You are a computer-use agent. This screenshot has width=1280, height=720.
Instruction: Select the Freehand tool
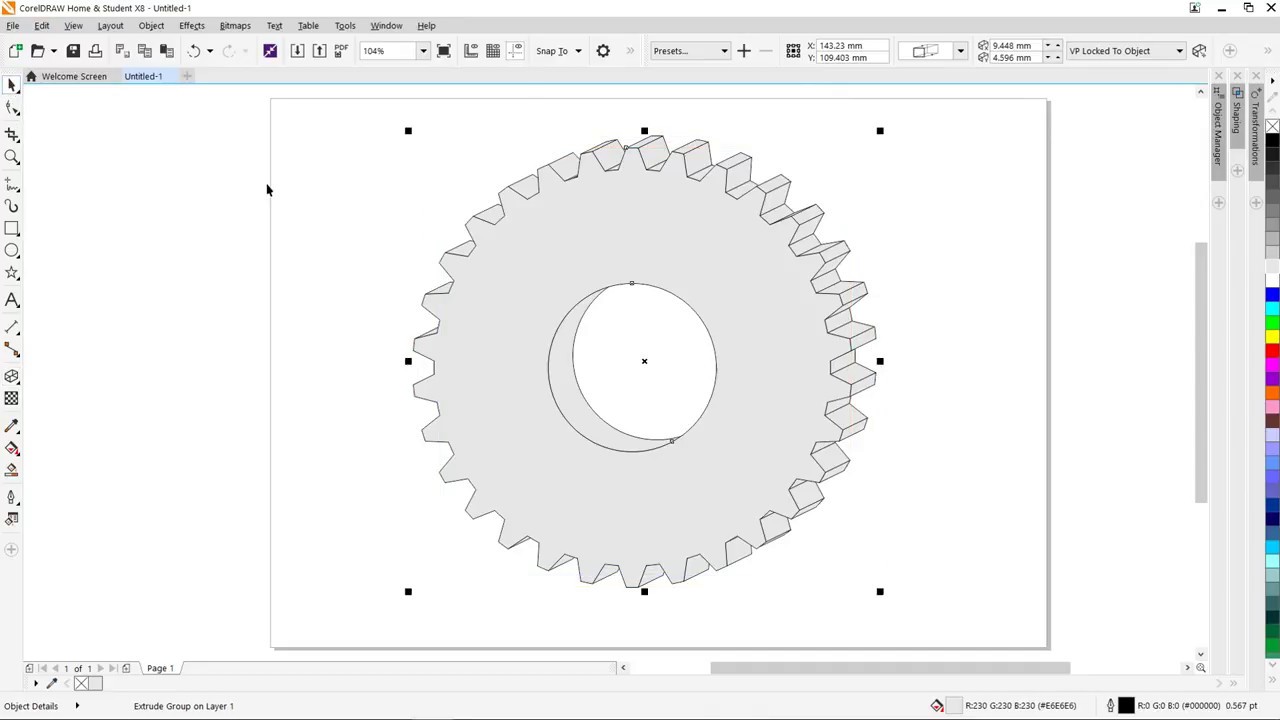12,184
